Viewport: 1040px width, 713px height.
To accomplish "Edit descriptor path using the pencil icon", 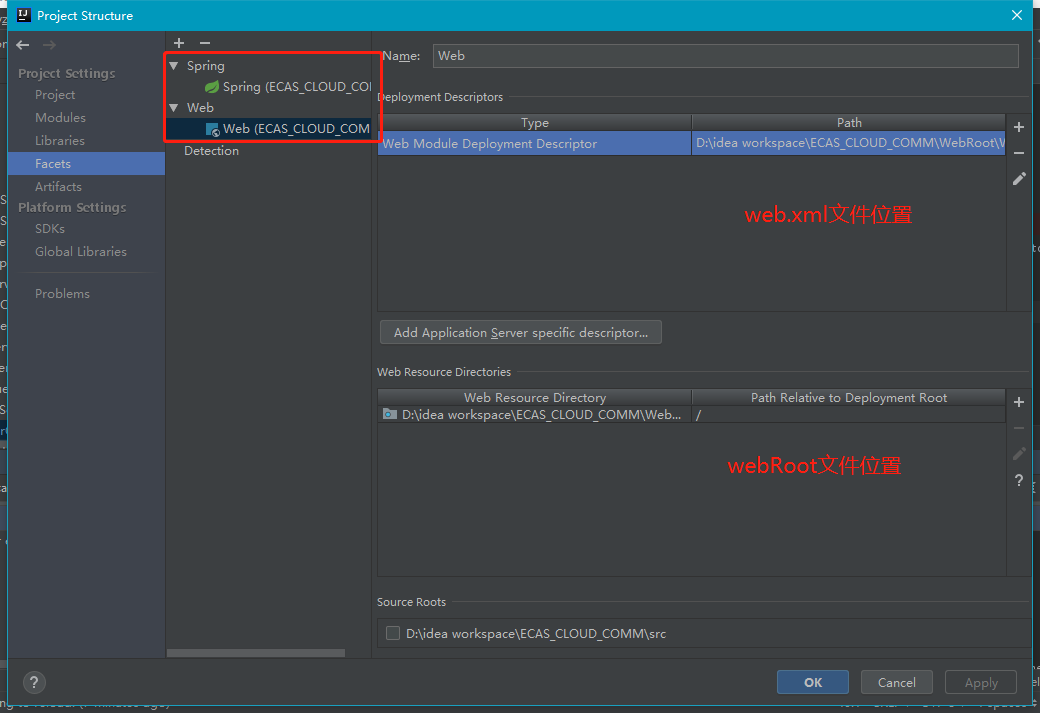I will pos(1018,178).
